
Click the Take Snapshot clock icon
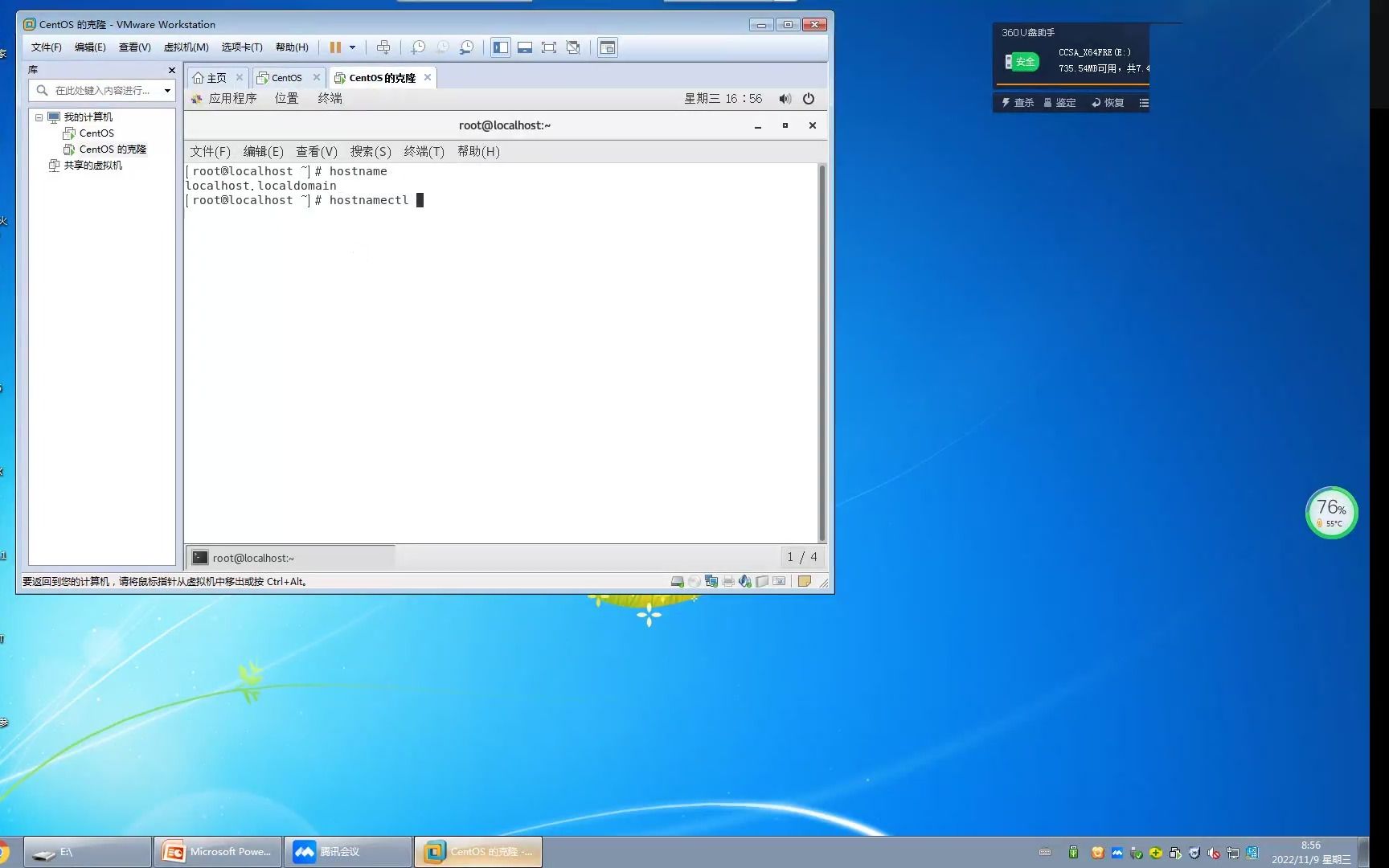tap(418, 47)
